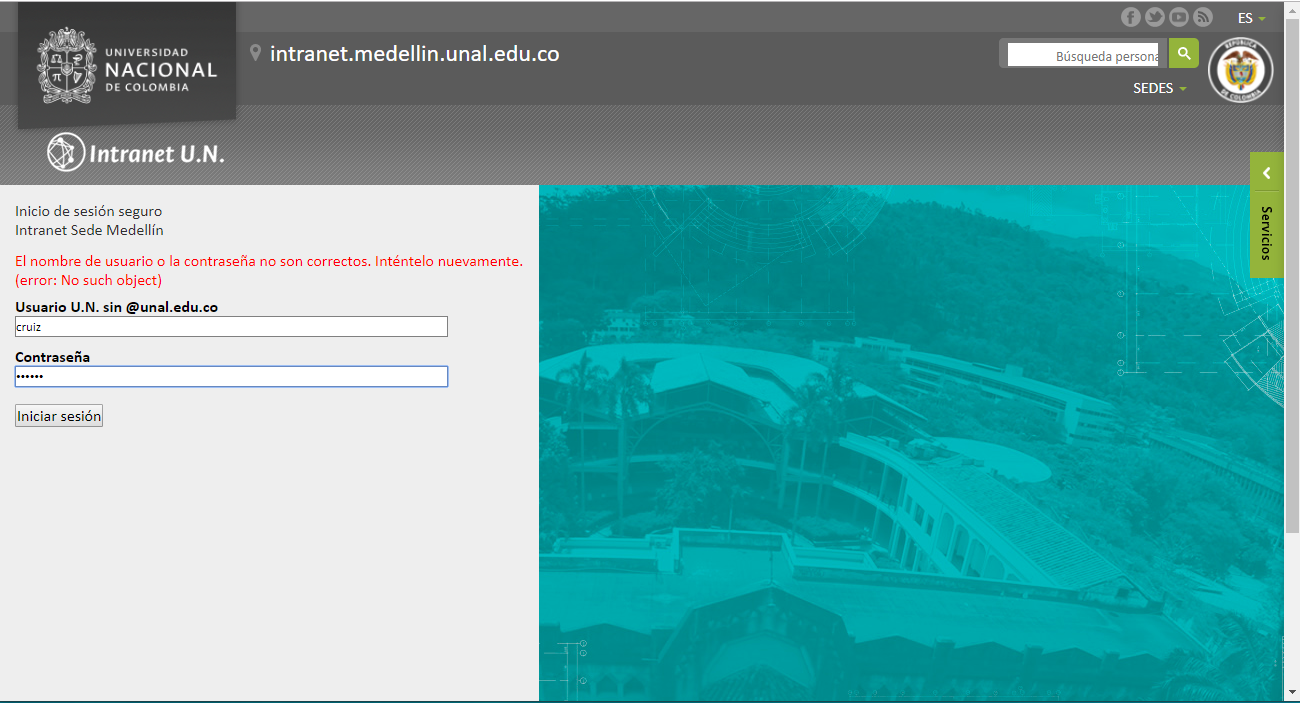Click the 'Usuario U.N. sin @unal.edu.co' label
Screen dimensions: 1300x703
coord(116,307)
